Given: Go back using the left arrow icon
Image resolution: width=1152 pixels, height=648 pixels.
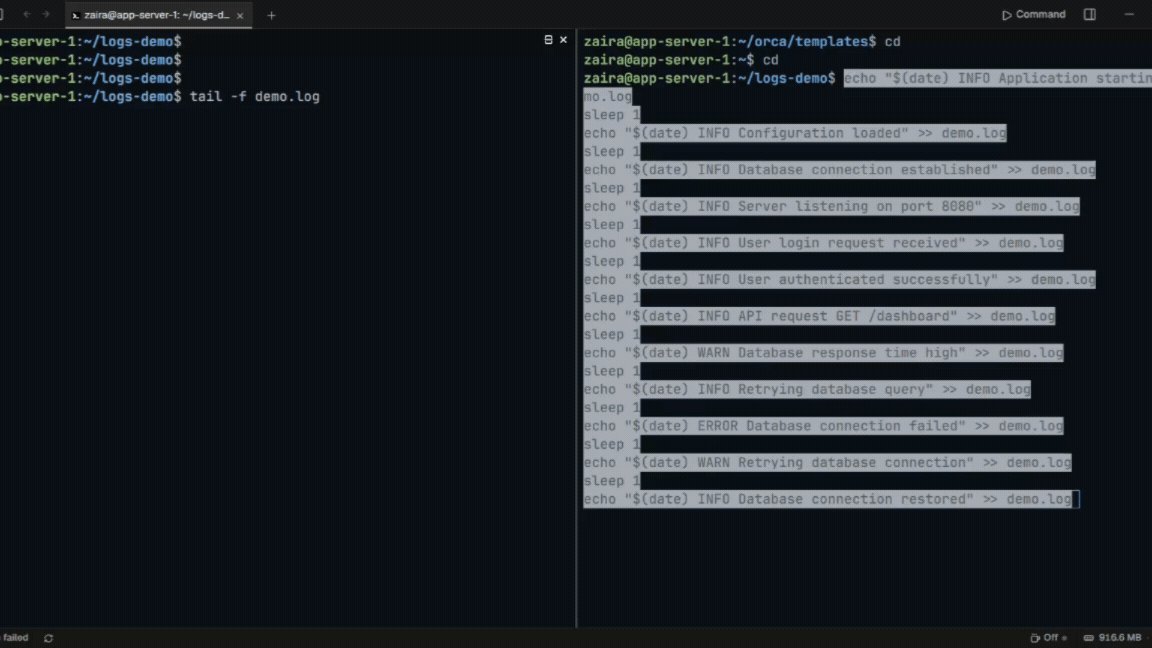Looking at the screenshot, I should 26,15.
